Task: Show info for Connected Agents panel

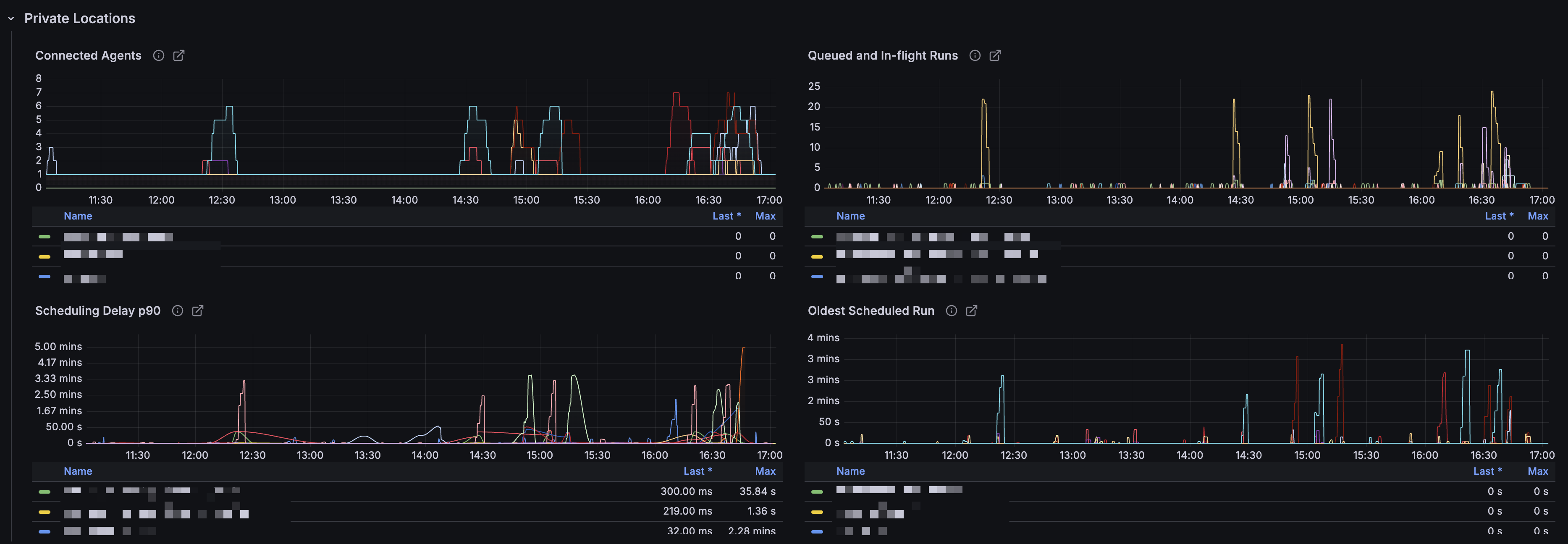Action: (x=159, y=55)
